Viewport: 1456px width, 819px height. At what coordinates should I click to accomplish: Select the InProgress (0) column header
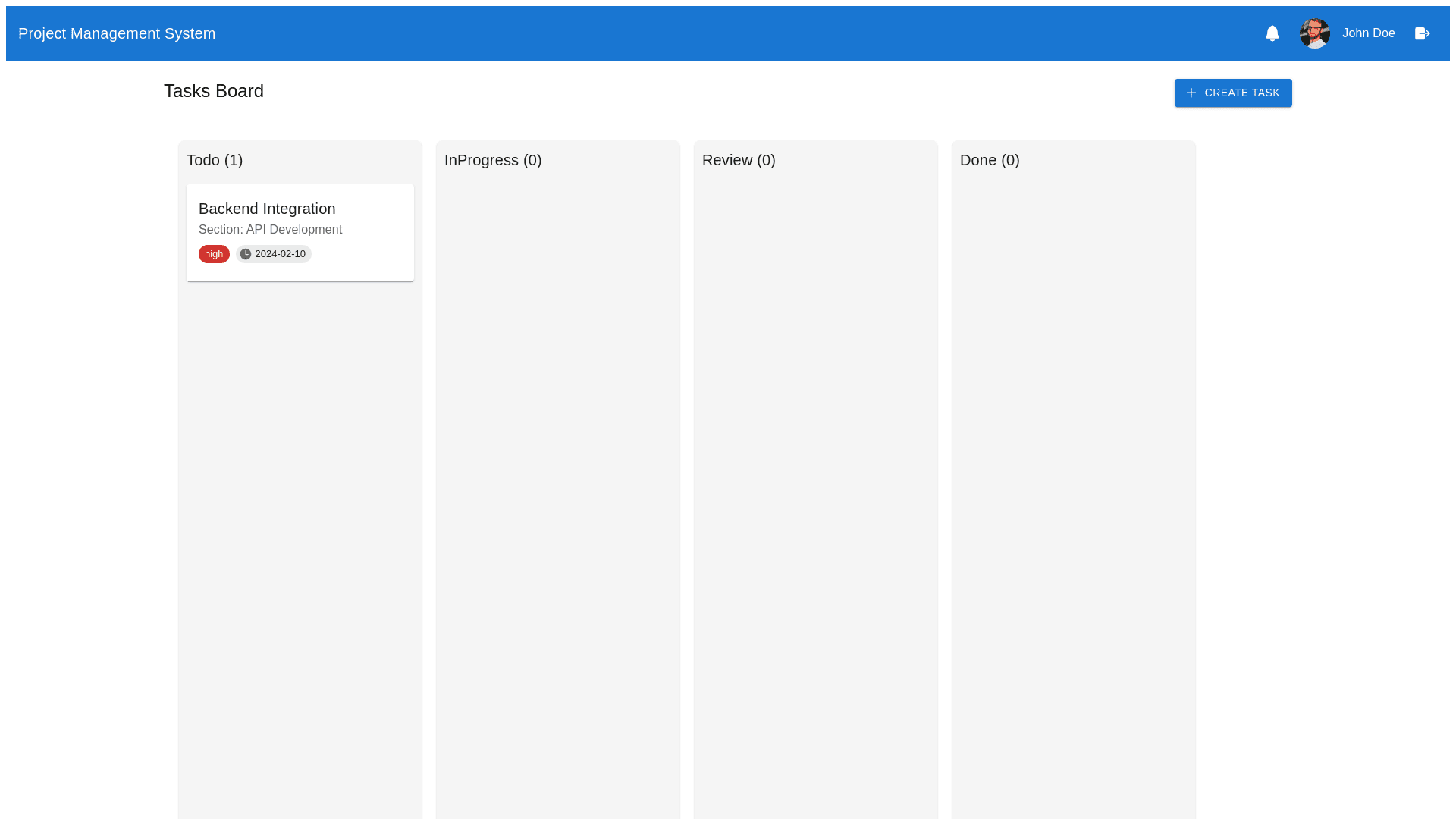(x=493, y=160)
